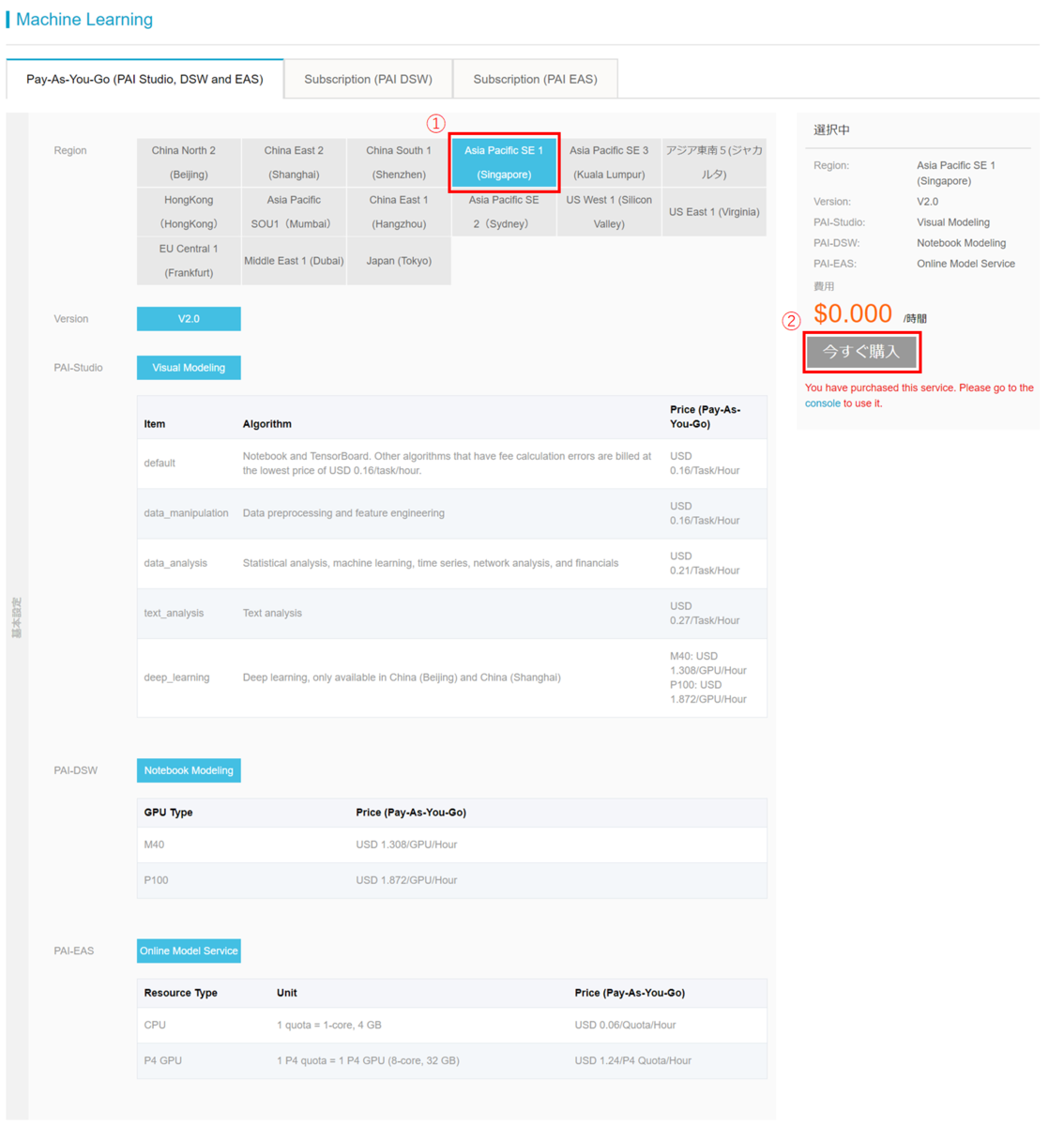Click the '選択中' summary panel heading

831,129
